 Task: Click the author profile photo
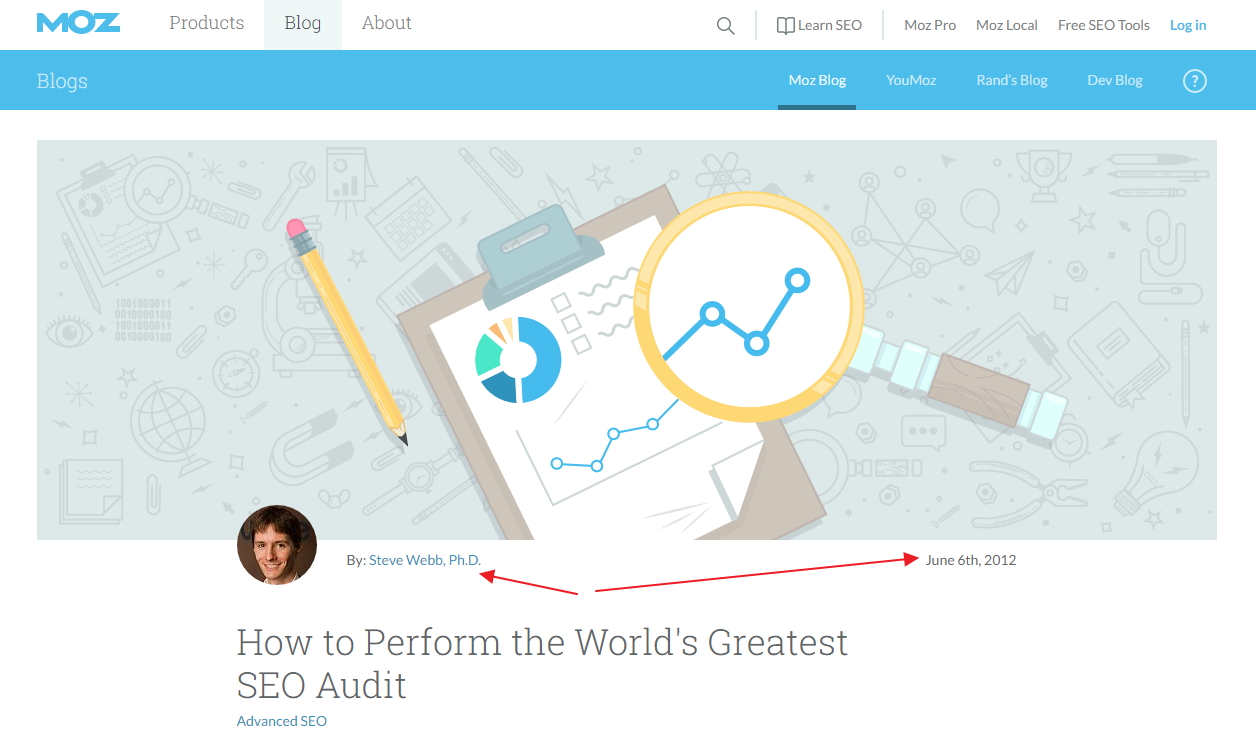pyautogui.click(x=277, y=545)
